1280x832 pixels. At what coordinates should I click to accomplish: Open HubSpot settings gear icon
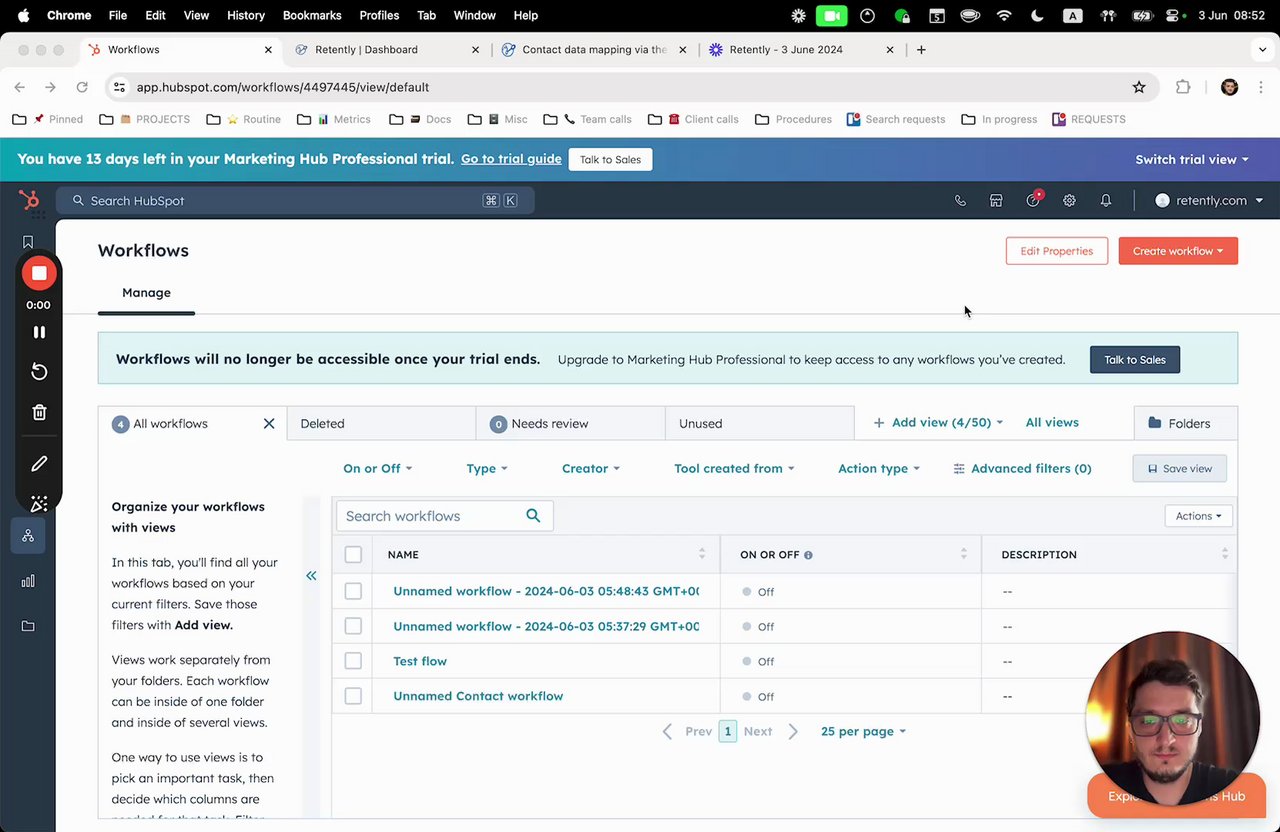[x=1069, y=201]
